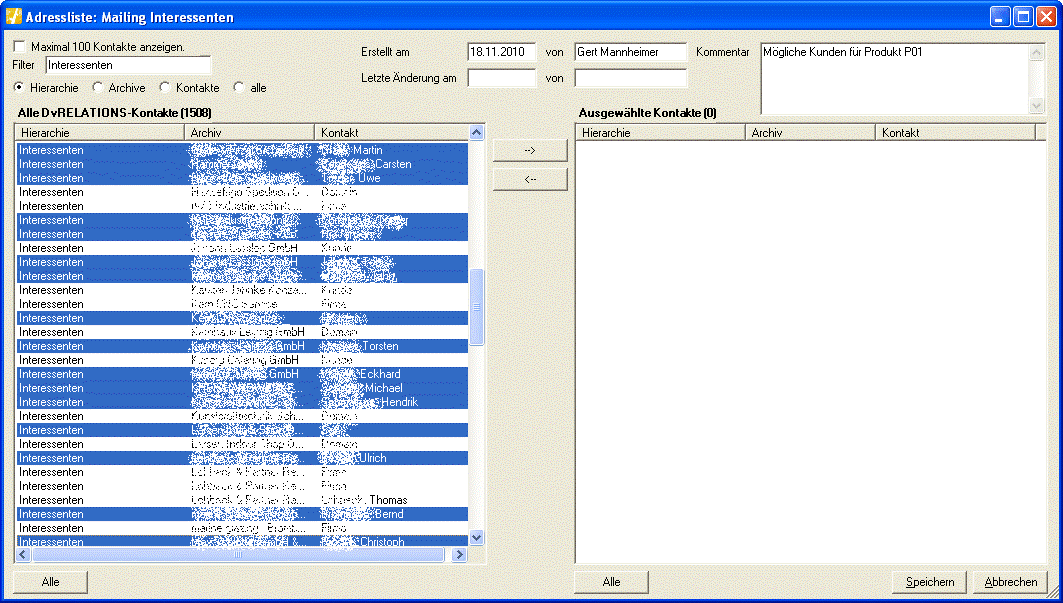Click the Kommentar box scroll-up arrow
The height and width of the screenshot is (603, 1063).
click(x=1037, y=52)
